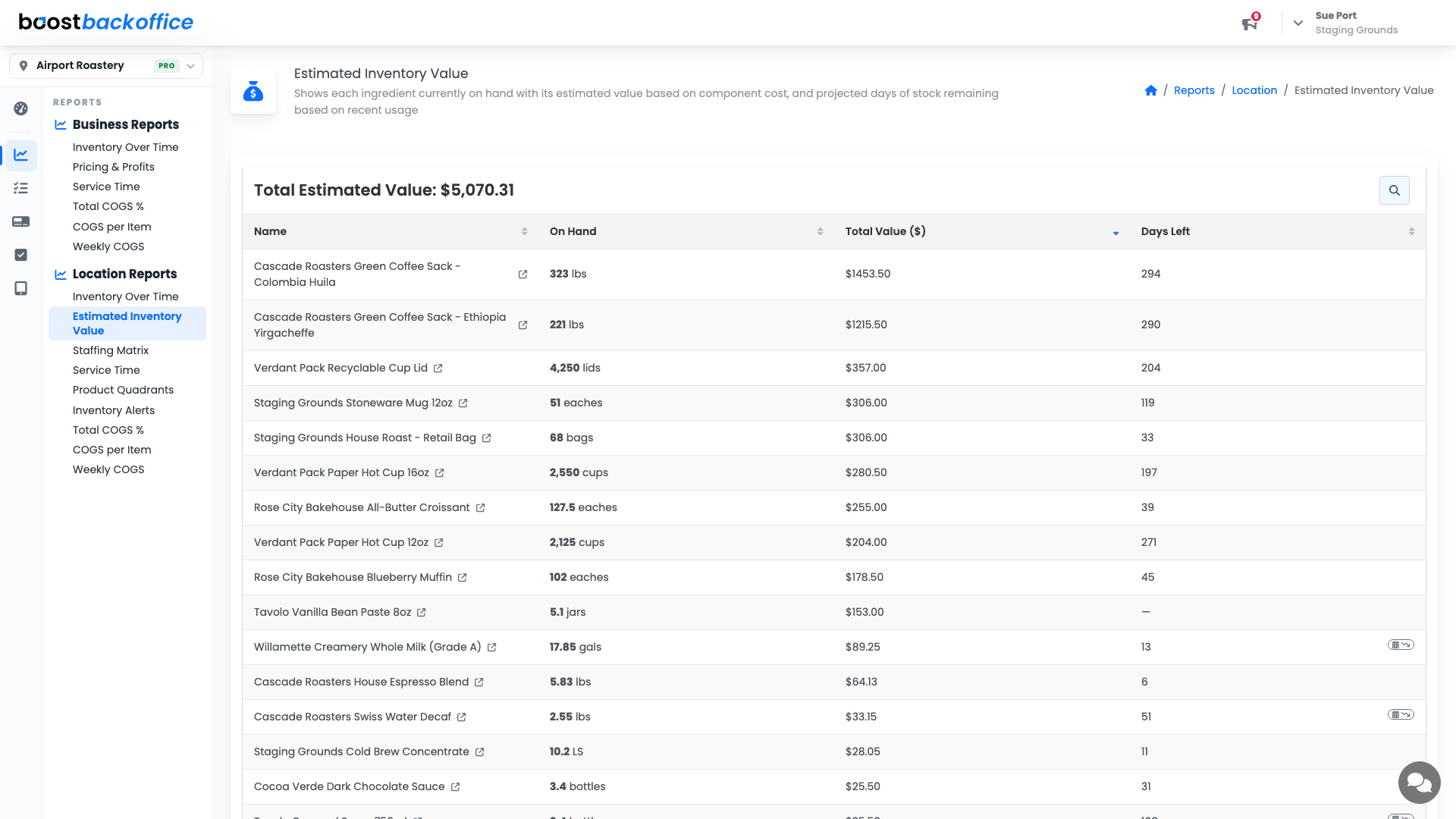The height and width of the screenshot is (819, 1456).
Task: Open the Airport Roastery location dropdown
Action: pyautogui.click(x=106, y=66)
